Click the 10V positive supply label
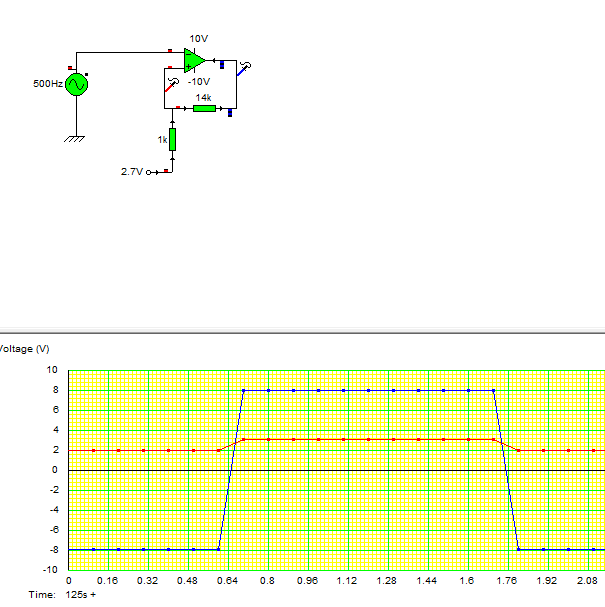The image size is (605, 607). coord(199,39)
